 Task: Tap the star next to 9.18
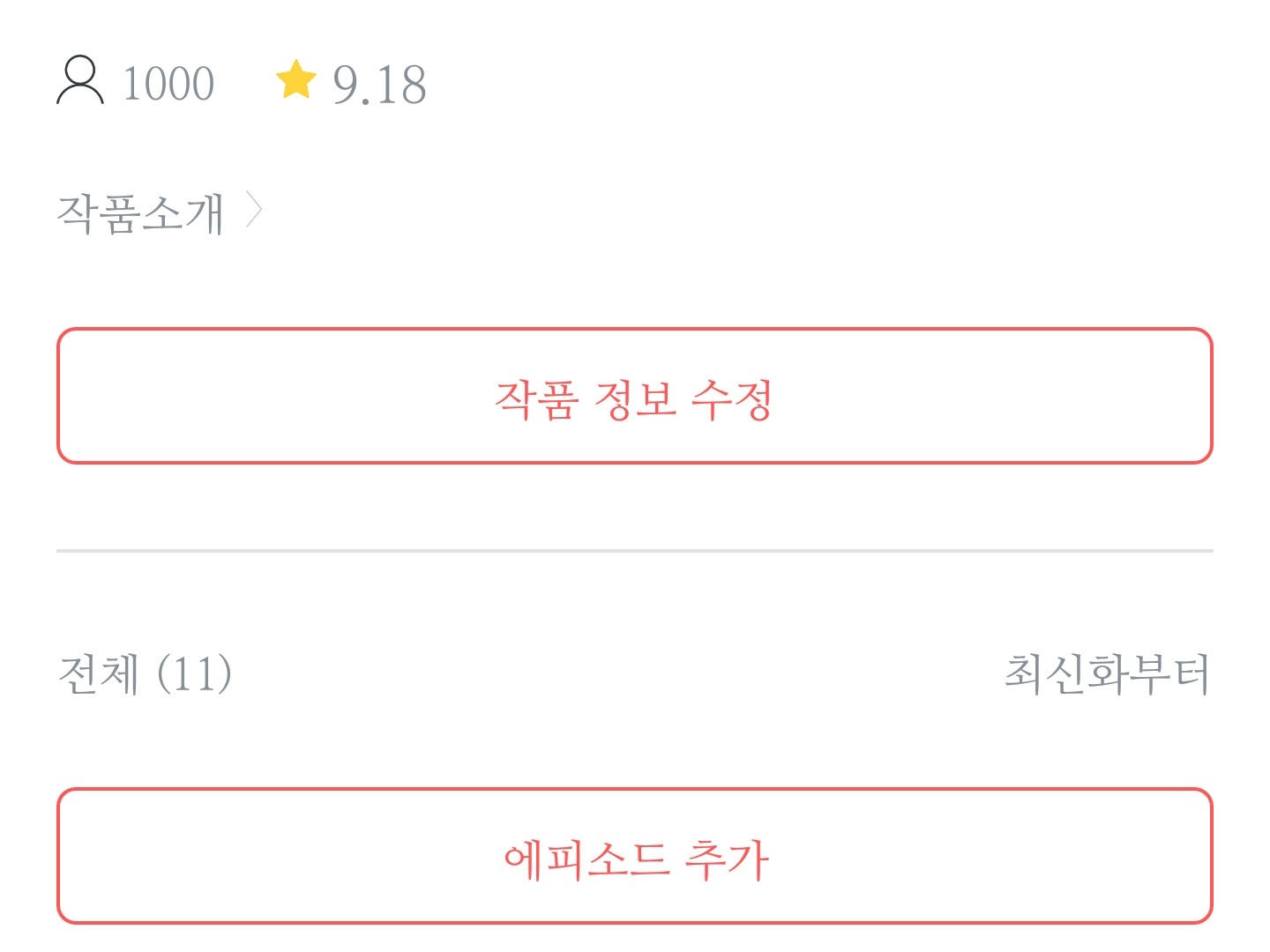295,80
